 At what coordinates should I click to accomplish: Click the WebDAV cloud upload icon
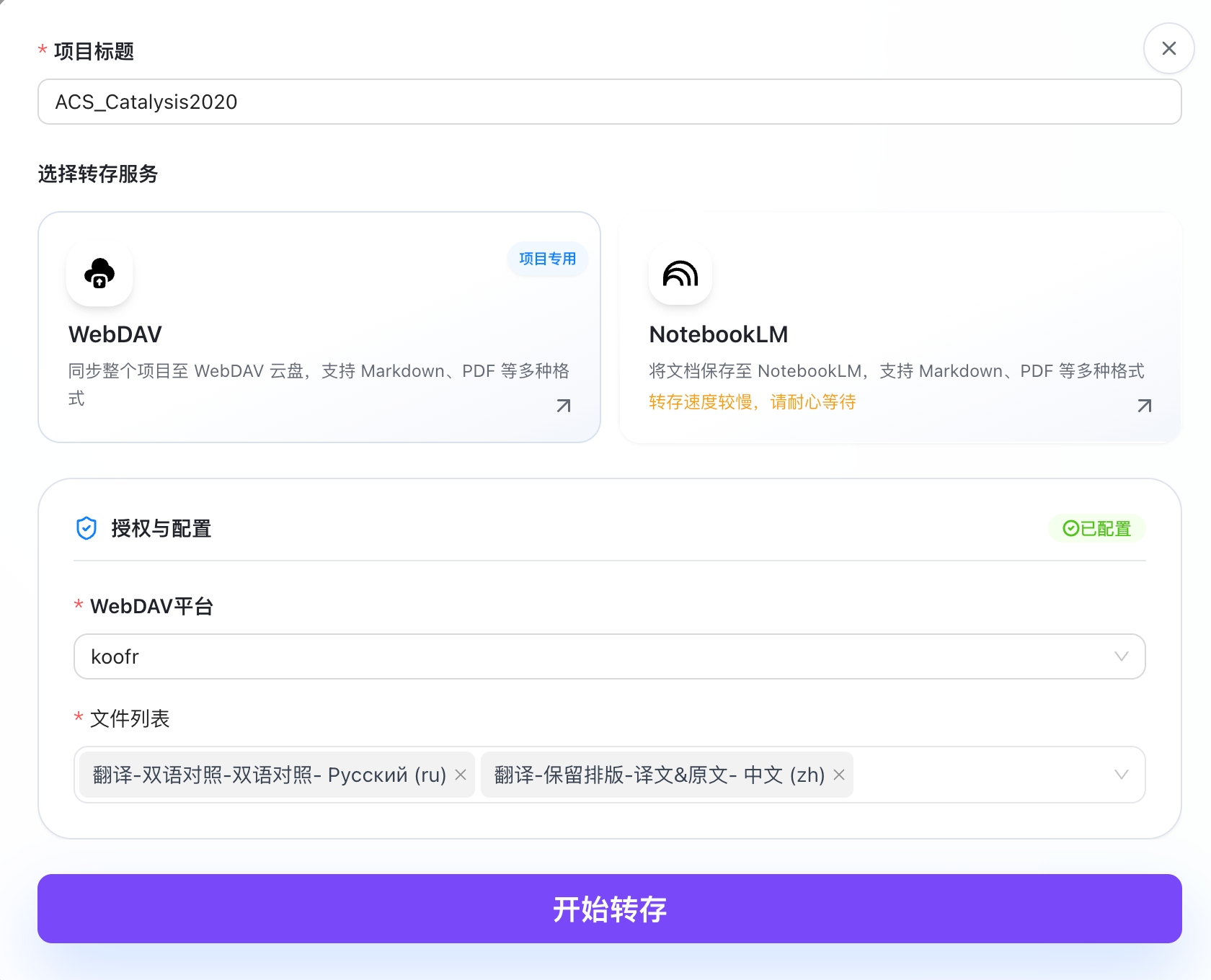tap(99, 275)
